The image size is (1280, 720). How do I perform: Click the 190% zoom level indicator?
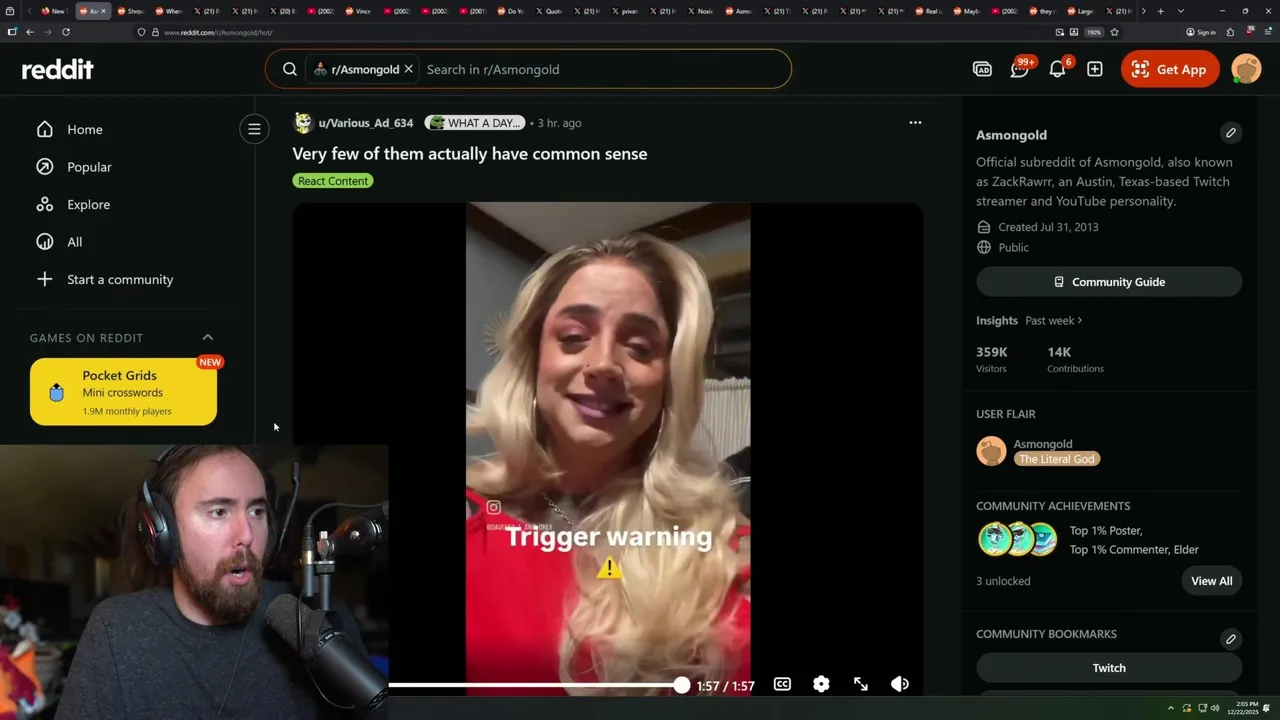coord(1094,32)
